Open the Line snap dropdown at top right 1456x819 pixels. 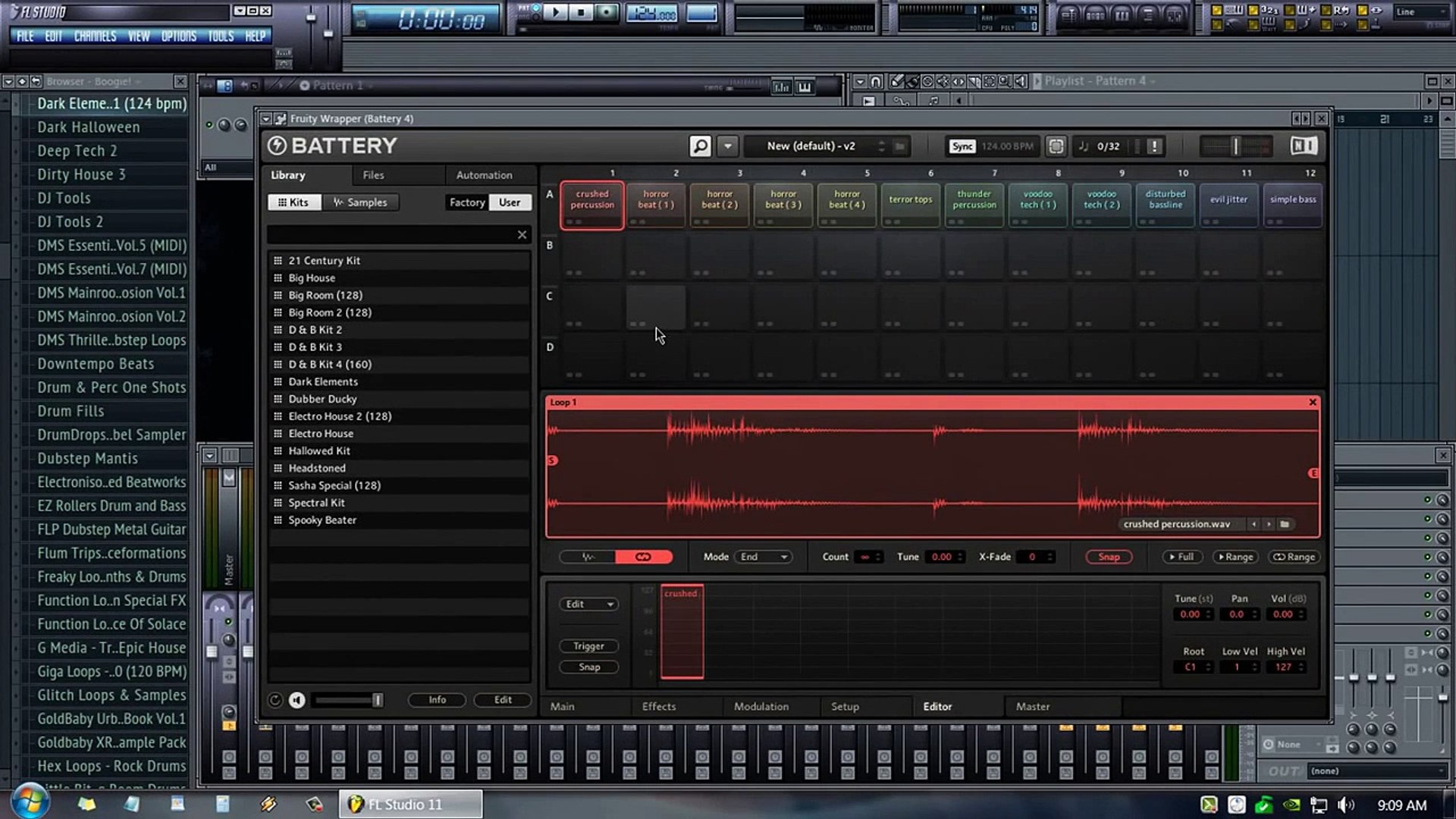click(x=1421, y=11)
